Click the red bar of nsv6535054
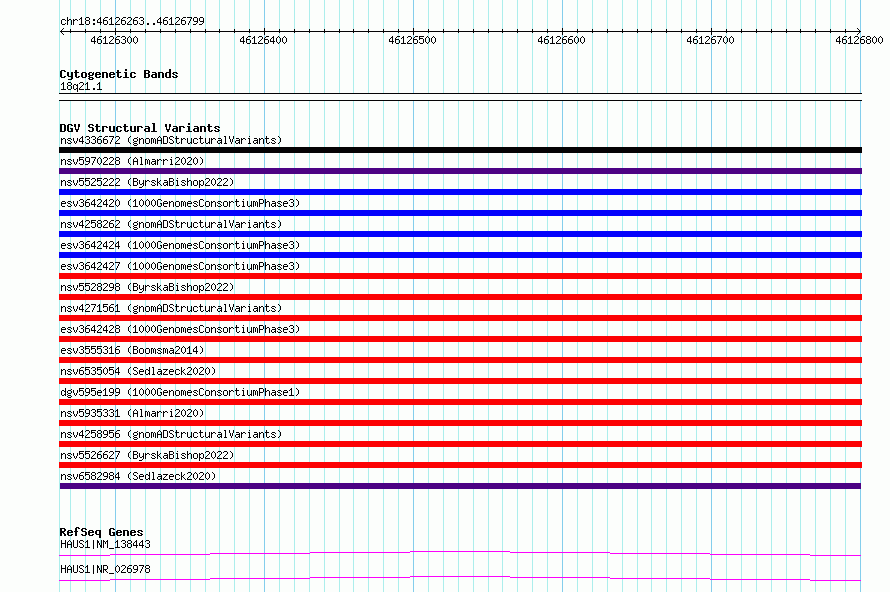This screenshot has height=592, width=890. (x=460, y=381)
